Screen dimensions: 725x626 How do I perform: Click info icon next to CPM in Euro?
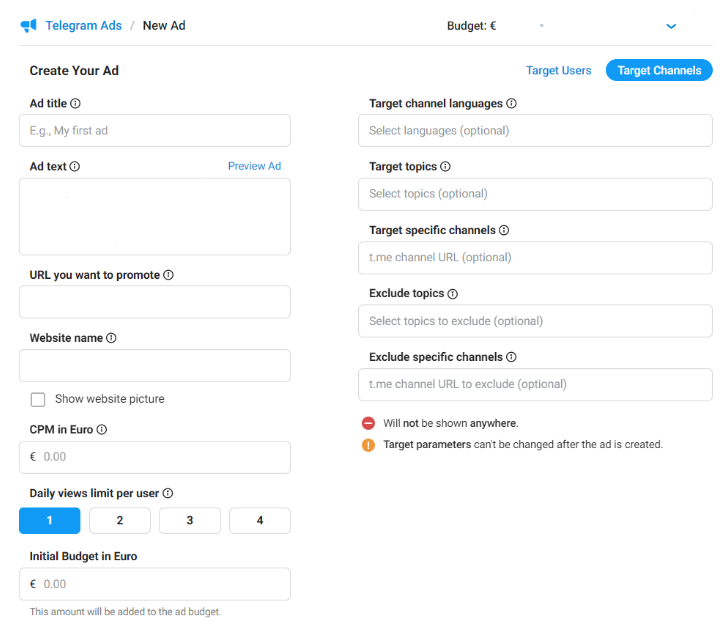click(102, 430)
